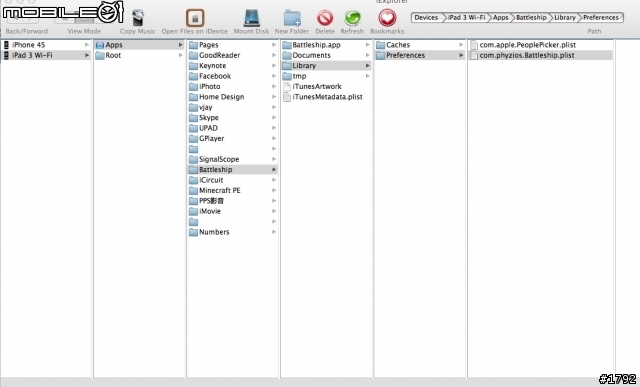
Task: Expand arrow on the tmp row
Action: coord(367,76)
